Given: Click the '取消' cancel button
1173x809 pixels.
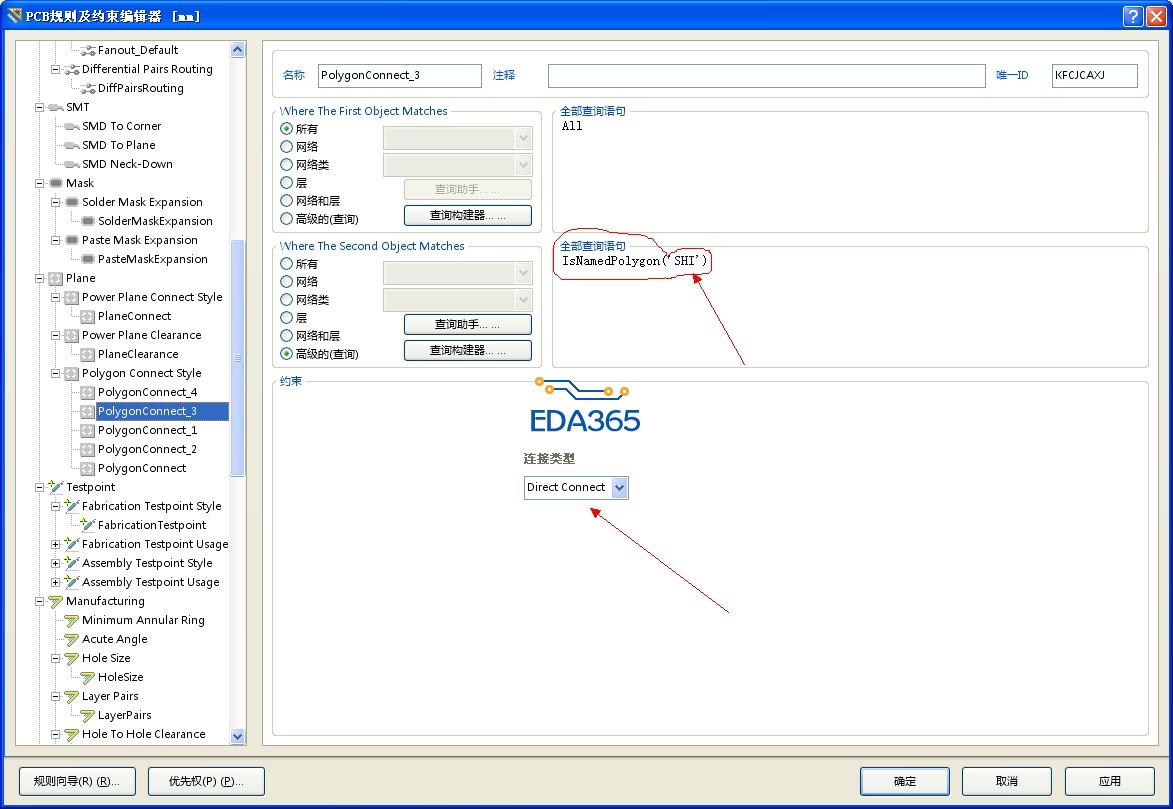Looking at the screenshot, I should pyautogui.click(x=1007, y=781).
